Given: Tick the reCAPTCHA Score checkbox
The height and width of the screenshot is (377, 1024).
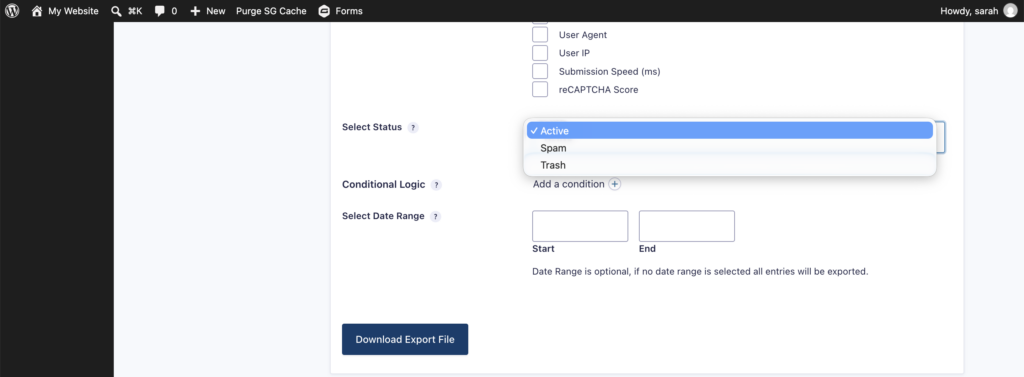Looking at the screenshot, I should 540,90.
